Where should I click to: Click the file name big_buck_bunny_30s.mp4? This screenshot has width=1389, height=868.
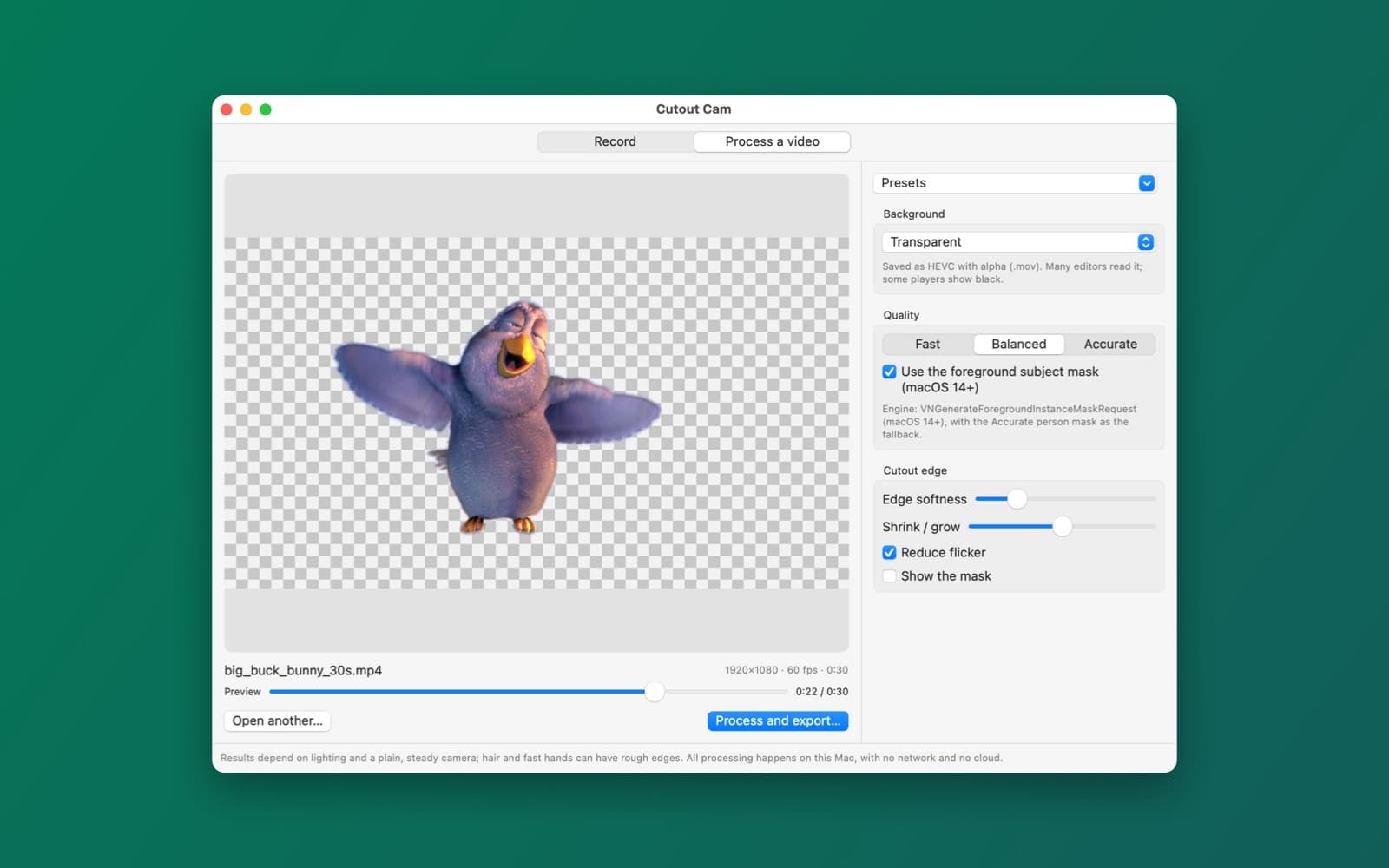click(303, 670)
